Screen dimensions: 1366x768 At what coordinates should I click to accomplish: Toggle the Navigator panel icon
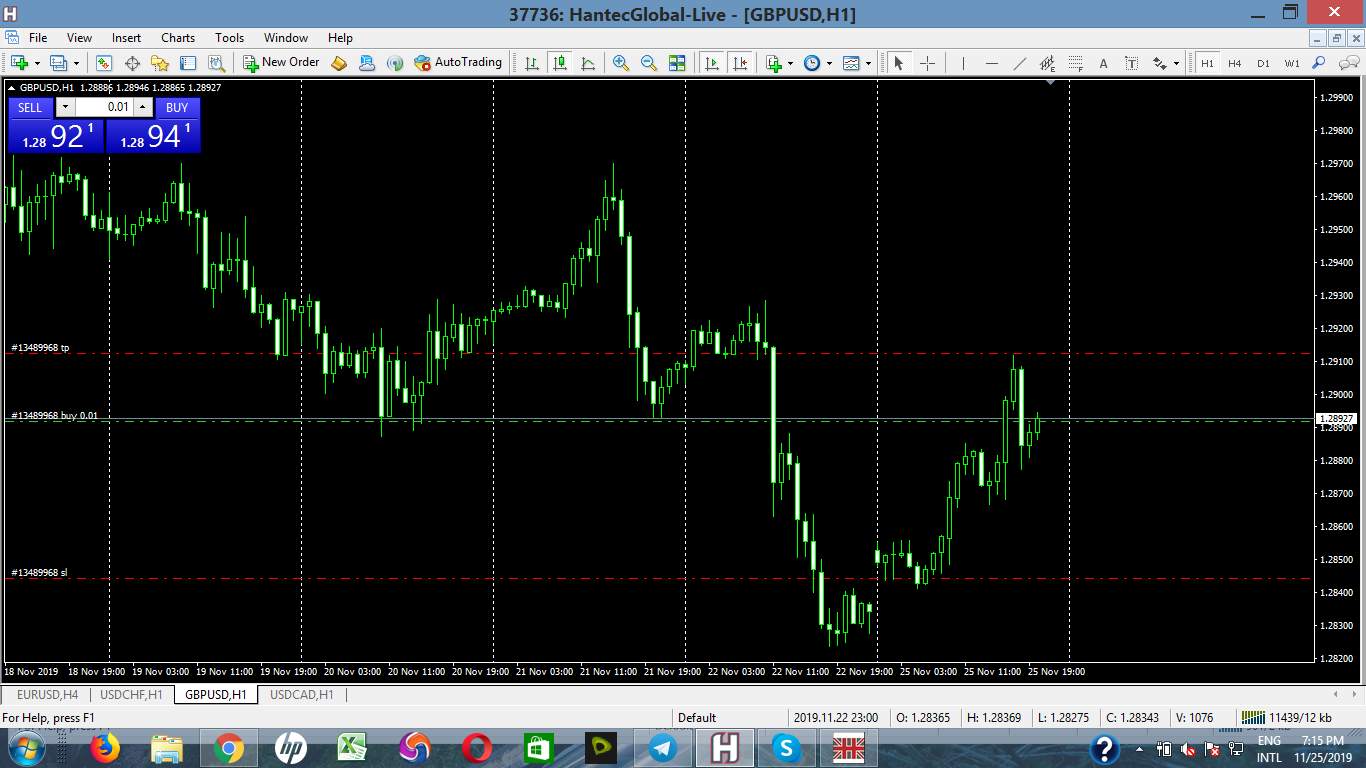(160, 63)
